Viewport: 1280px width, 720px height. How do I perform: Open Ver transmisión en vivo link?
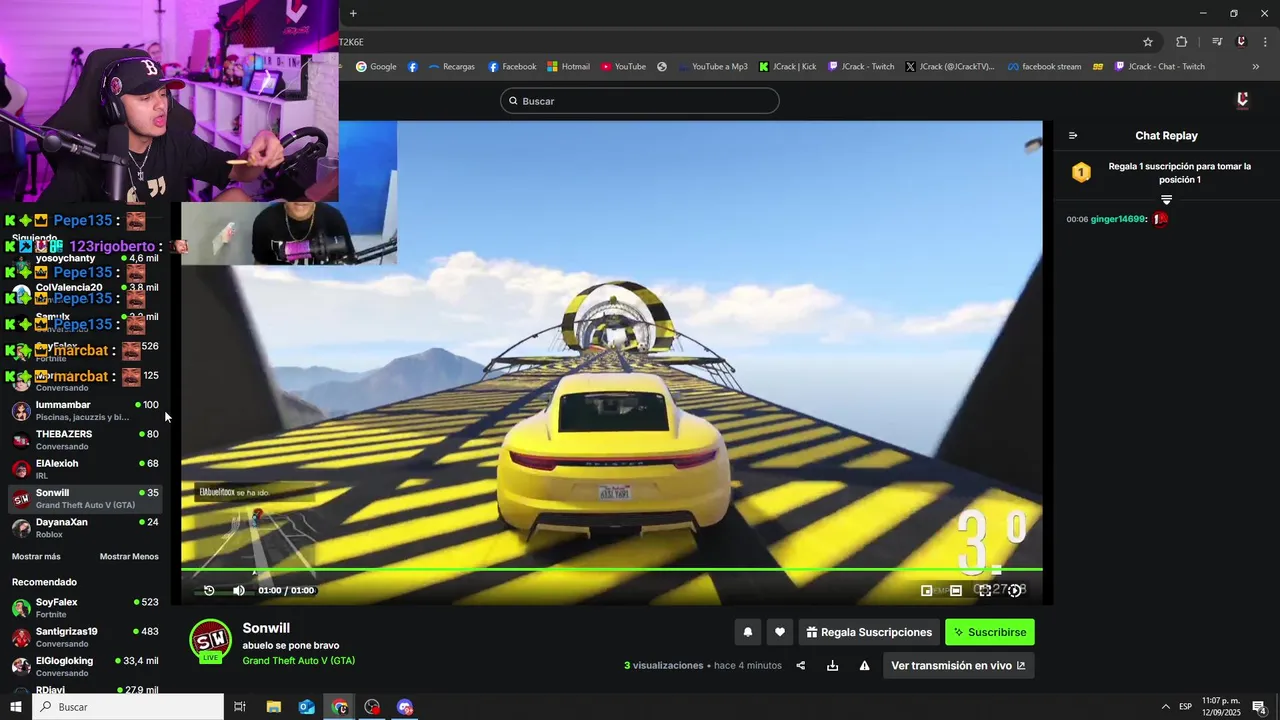pos(958,665)
